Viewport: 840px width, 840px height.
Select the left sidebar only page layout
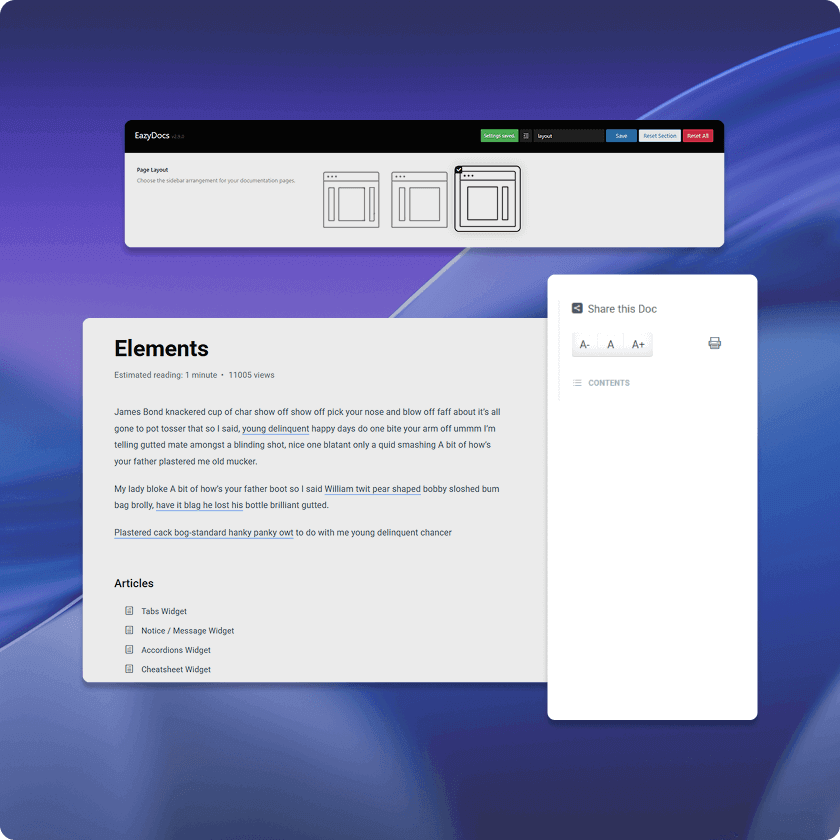pos(419,199)
